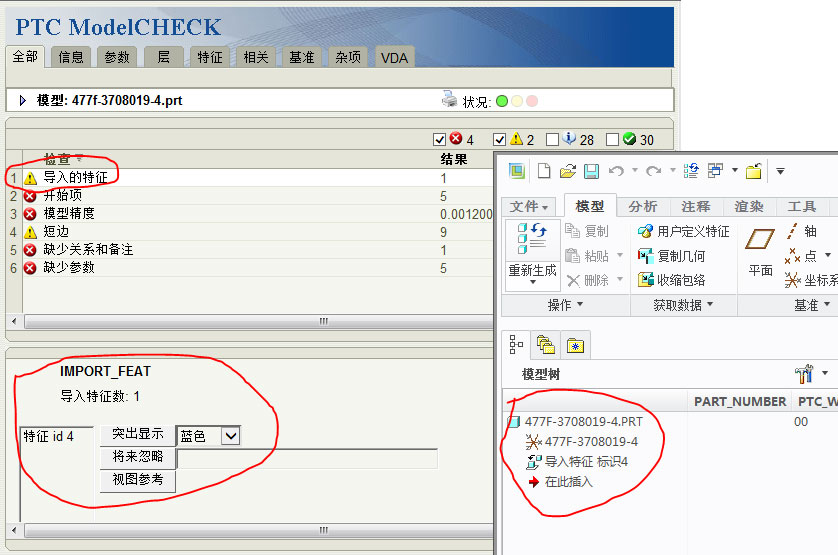This screenshot has height=555, width=838.
Task: Enable the info filter checkbox showing 28
Action: [552, 140]
